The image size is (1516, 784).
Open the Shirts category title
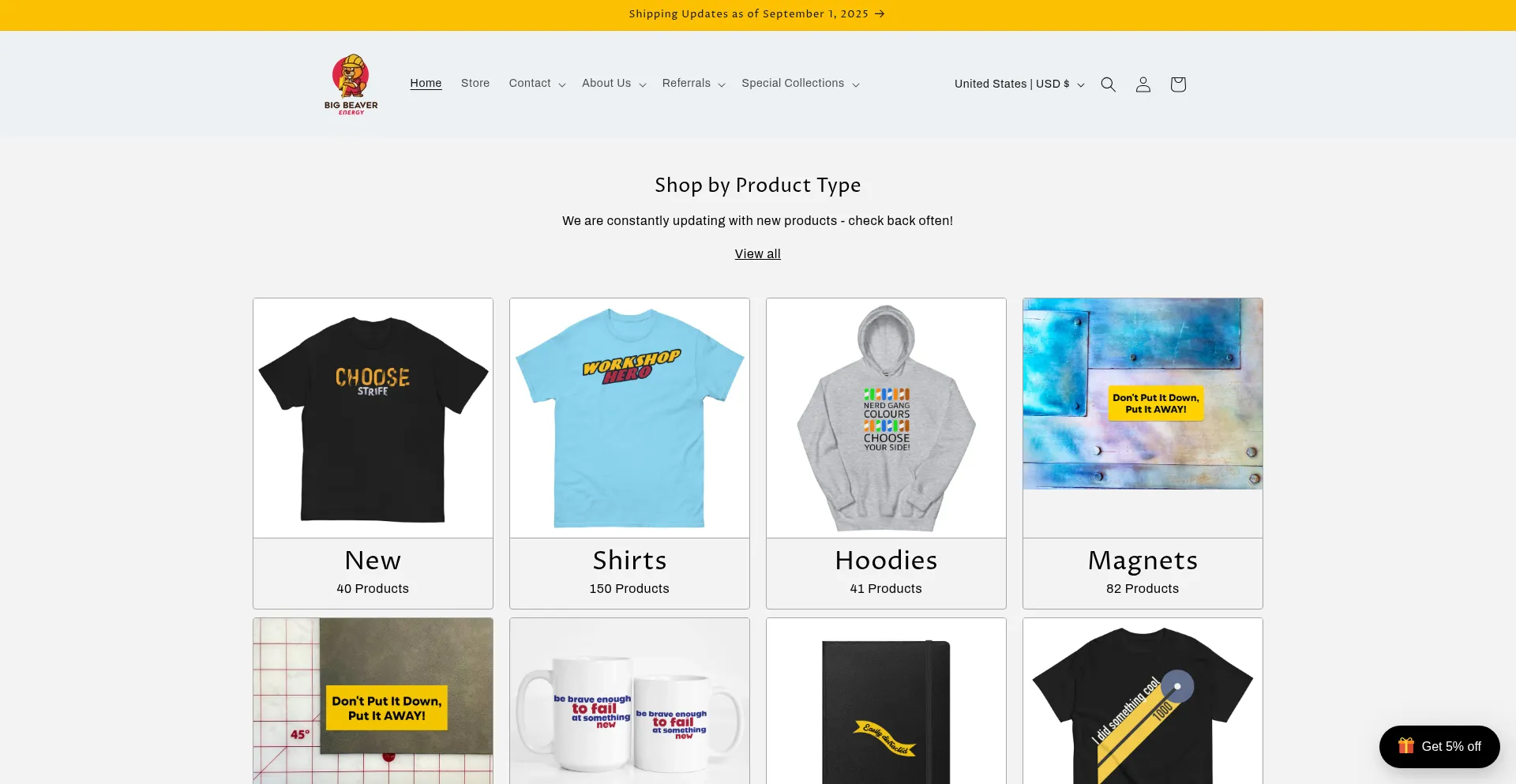coord(629,561)
